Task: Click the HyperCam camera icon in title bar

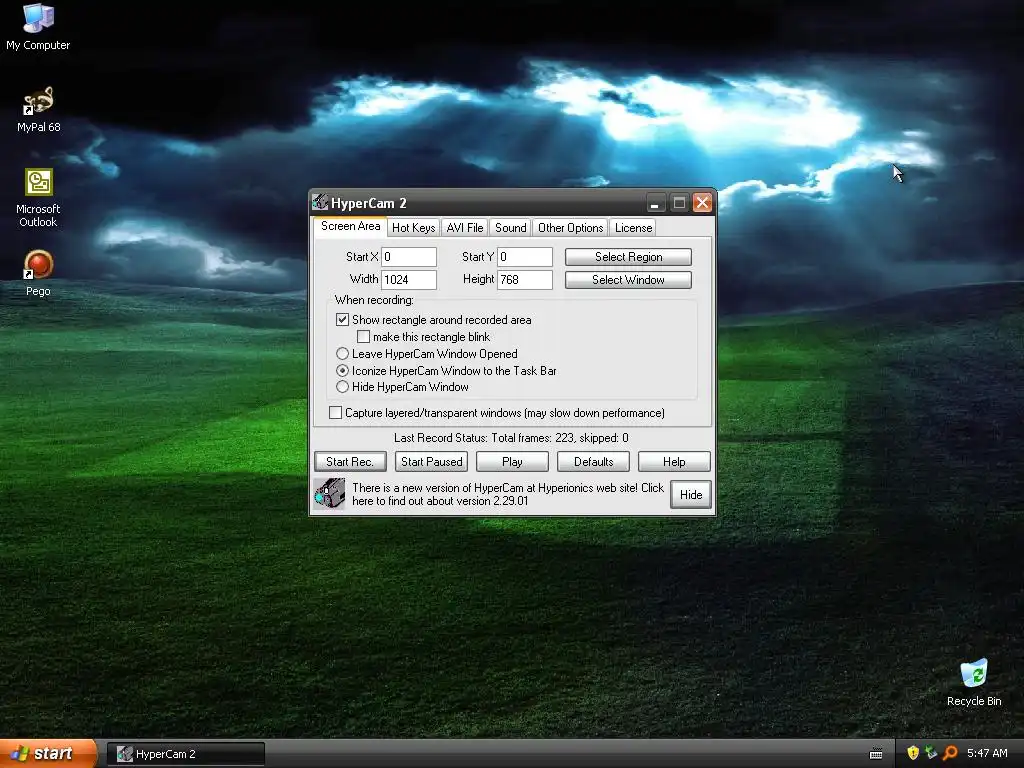Action: click(x=320, y=202)
